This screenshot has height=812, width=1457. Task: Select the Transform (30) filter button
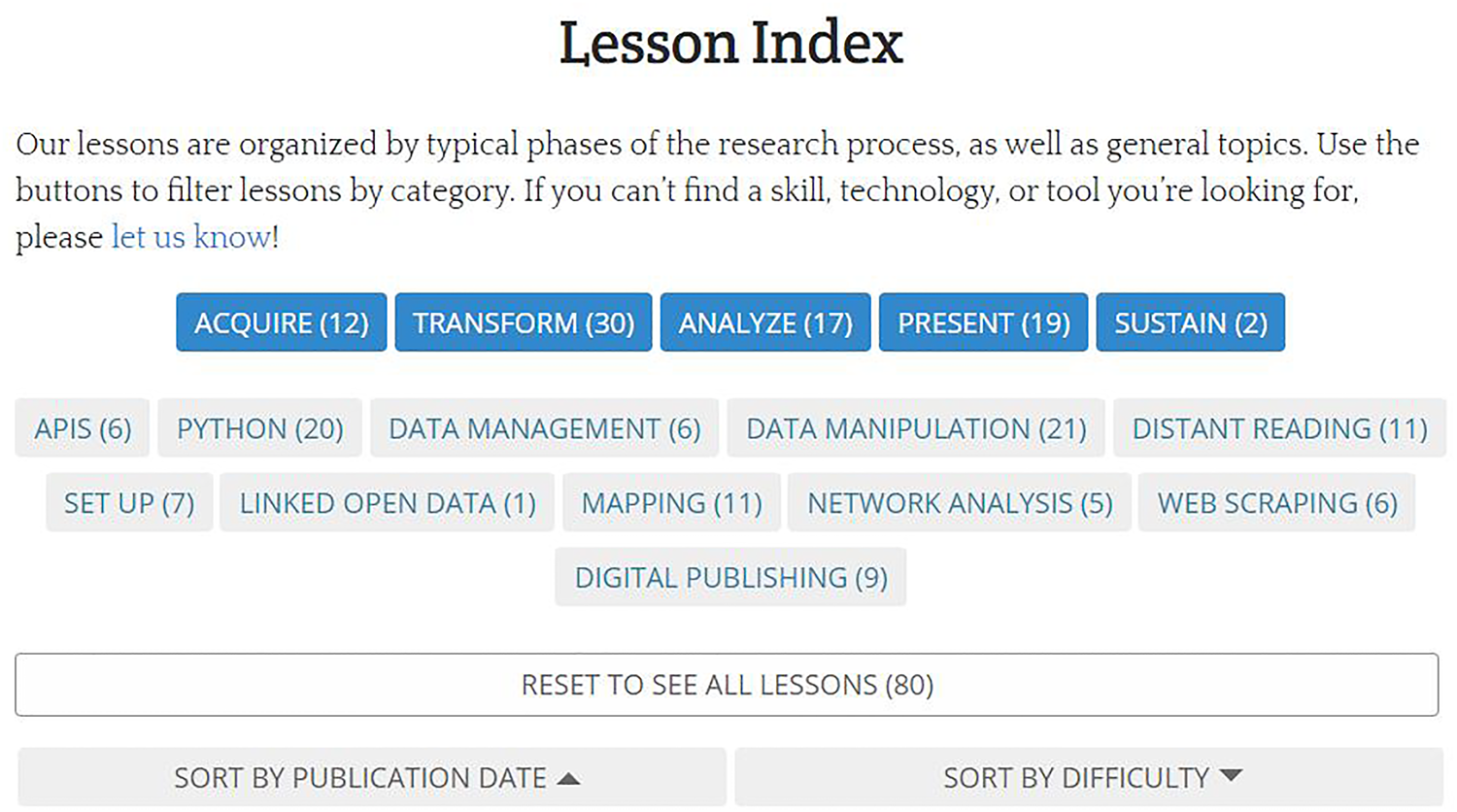click(x=523, y=322)
